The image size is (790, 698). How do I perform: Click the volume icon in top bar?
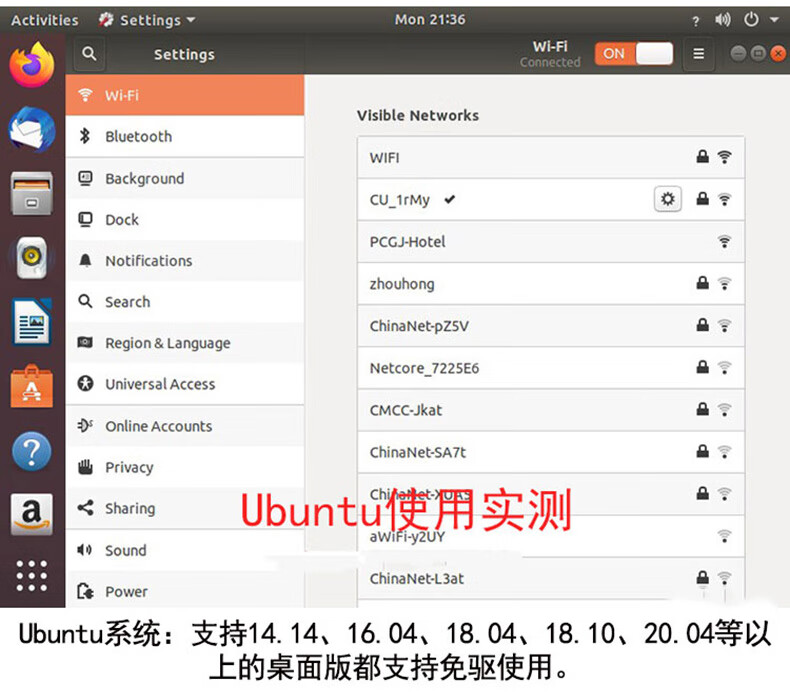[x=722, y=20]
